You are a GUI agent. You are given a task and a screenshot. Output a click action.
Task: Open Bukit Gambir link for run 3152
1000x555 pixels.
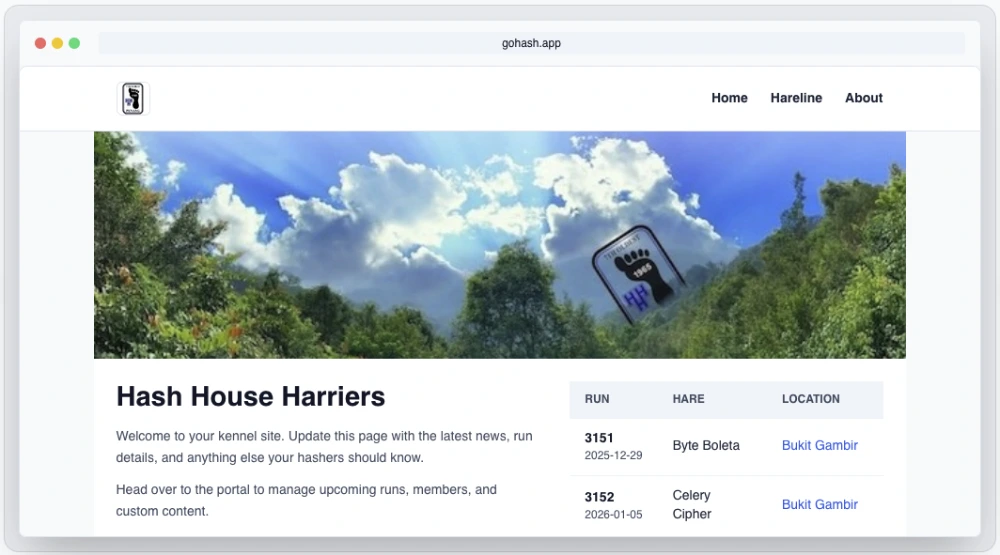point(820,505)
